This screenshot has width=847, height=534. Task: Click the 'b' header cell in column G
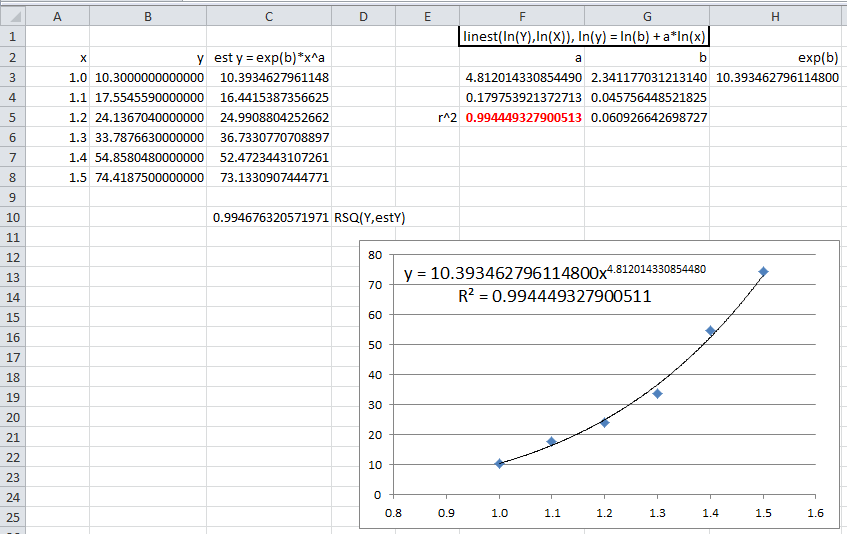tap(647, 57)
